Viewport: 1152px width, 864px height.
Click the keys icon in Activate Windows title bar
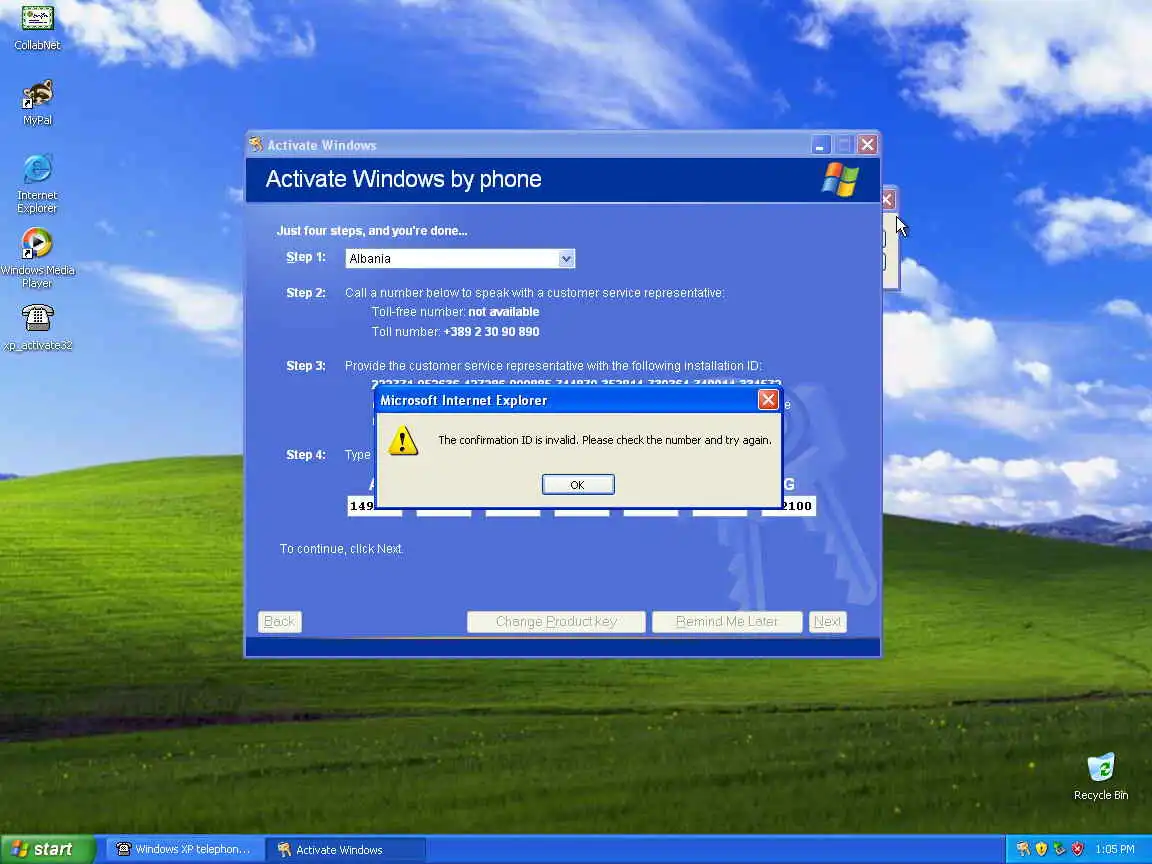[256, 144]
